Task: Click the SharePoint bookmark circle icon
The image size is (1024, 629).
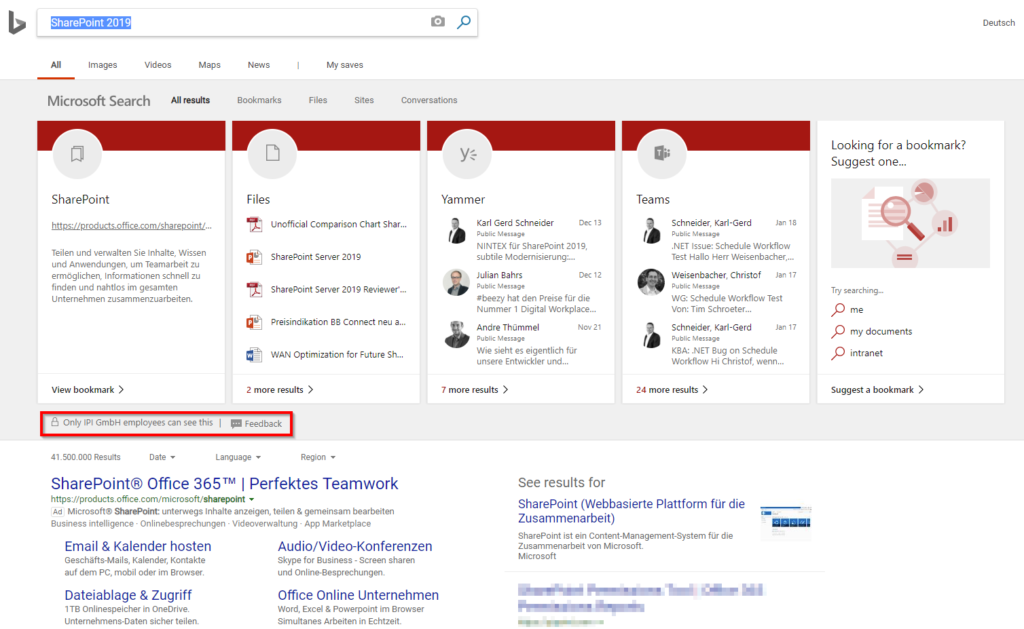Action: 77,153
